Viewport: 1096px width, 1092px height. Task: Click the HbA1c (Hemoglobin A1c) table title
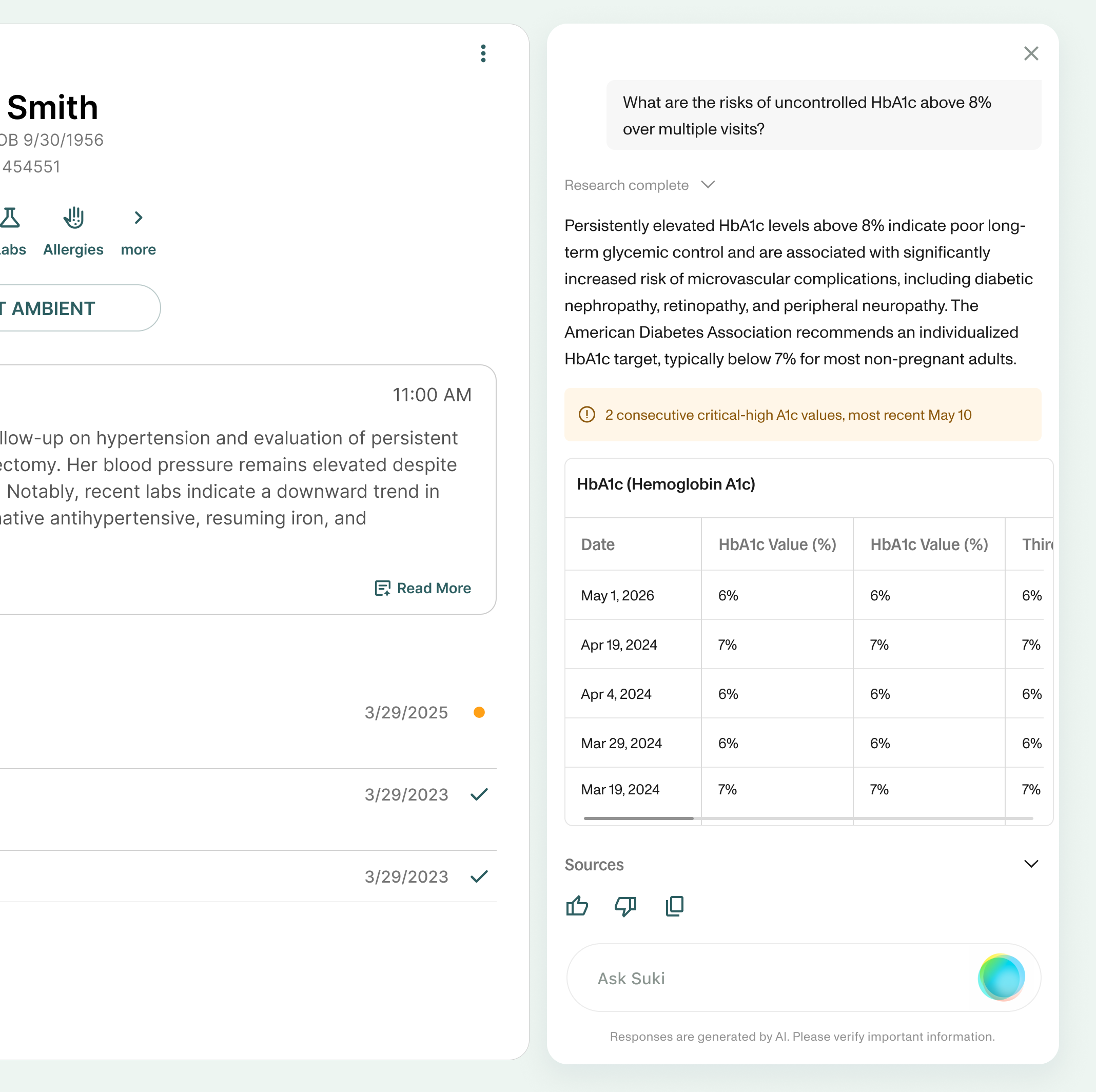[666, 484]
